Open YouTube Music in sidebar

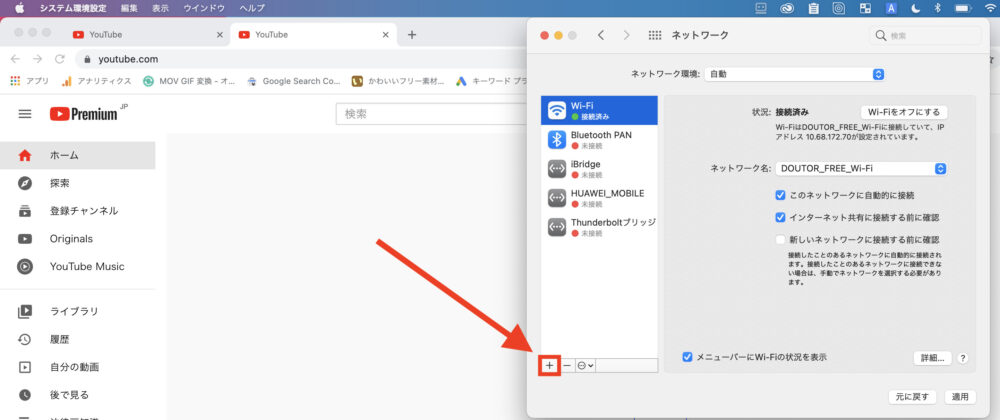coord(78,266)
